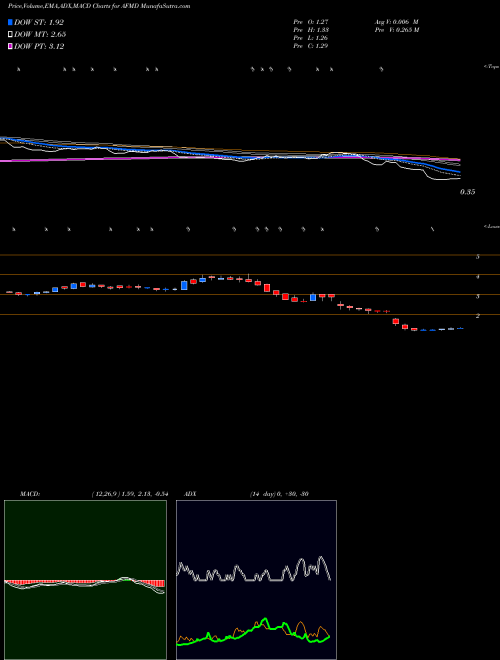Image resolution: width=500 pixels, height=660 pixels.
Task: Click the ADX '(14 day)' parameter values
Action: (x=279, y=494)
